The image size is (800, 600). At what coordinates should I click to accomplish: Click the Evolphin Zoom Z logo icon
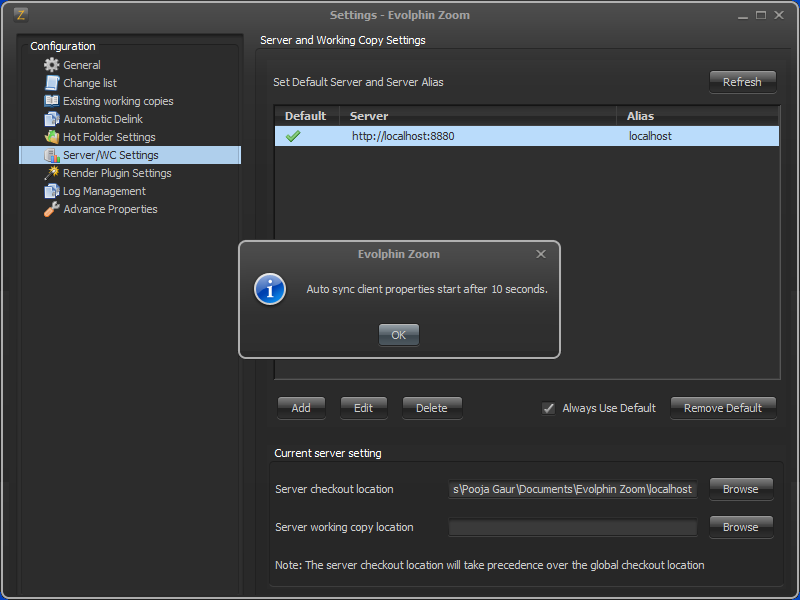(x=20, y=15)
